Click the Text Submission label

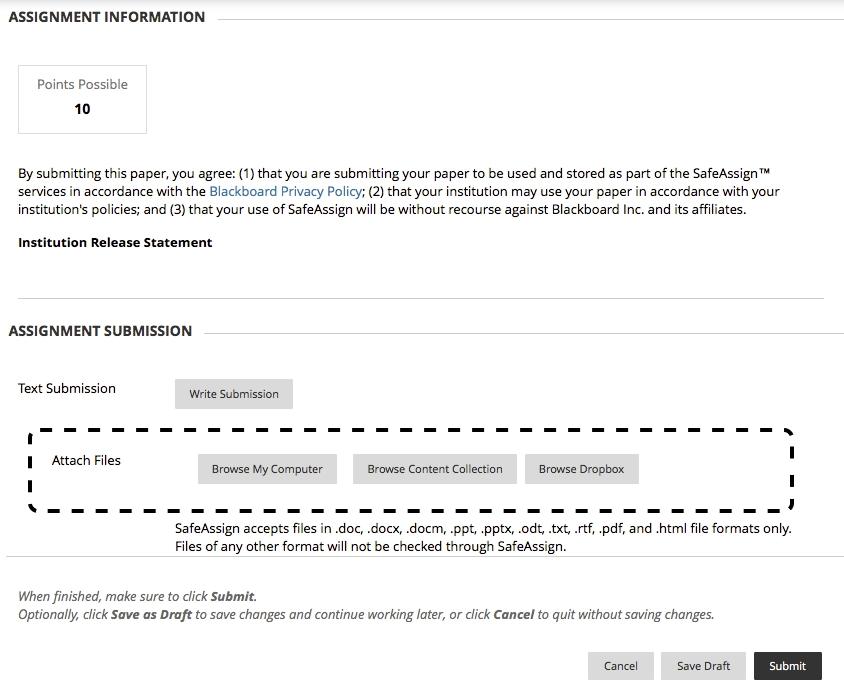(x=67, y=388)
